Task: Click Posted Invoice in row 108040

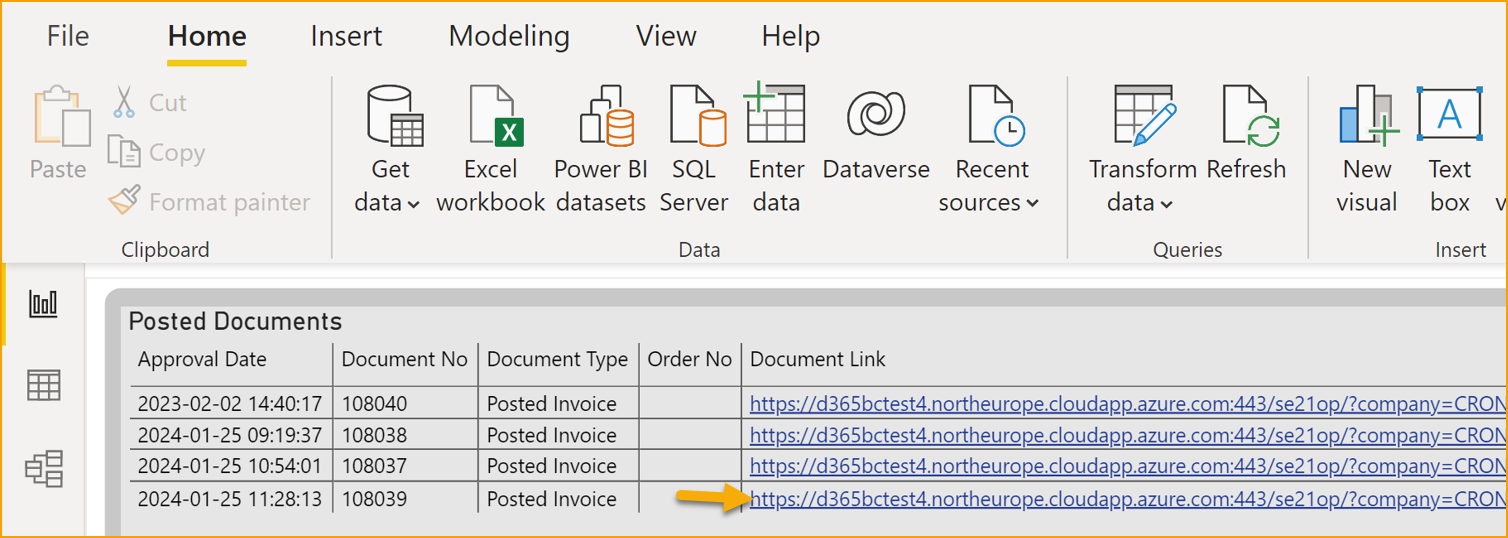Action: point(551,404)
